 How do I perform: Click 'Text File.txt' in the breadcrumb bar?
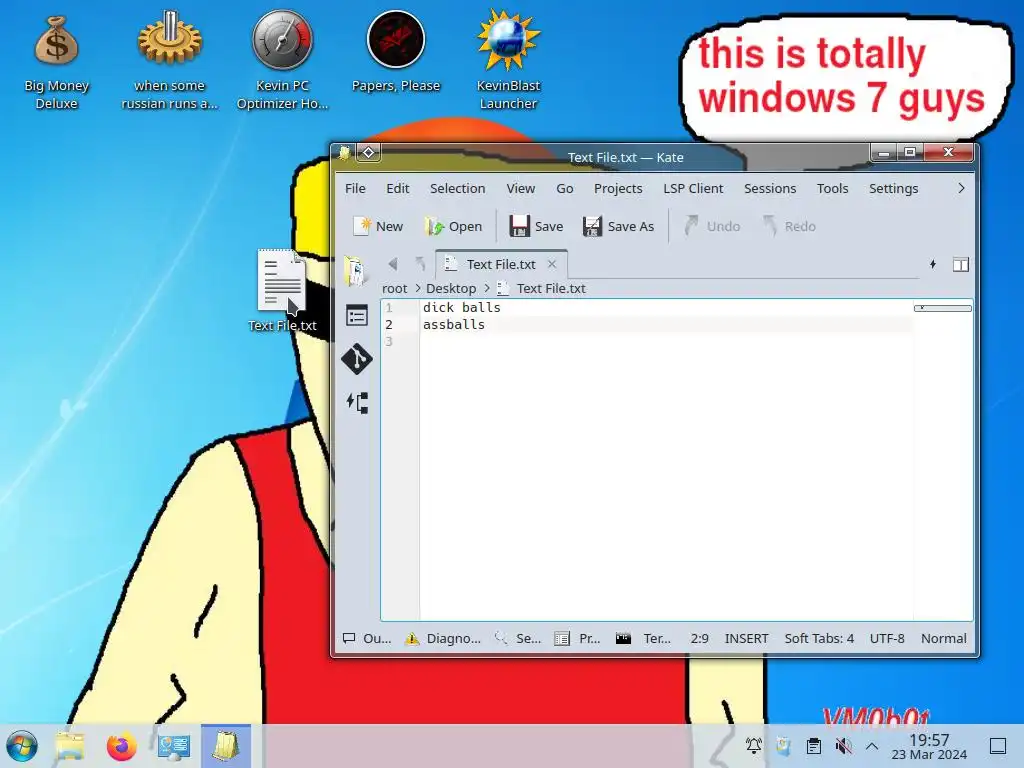[551, 289]
